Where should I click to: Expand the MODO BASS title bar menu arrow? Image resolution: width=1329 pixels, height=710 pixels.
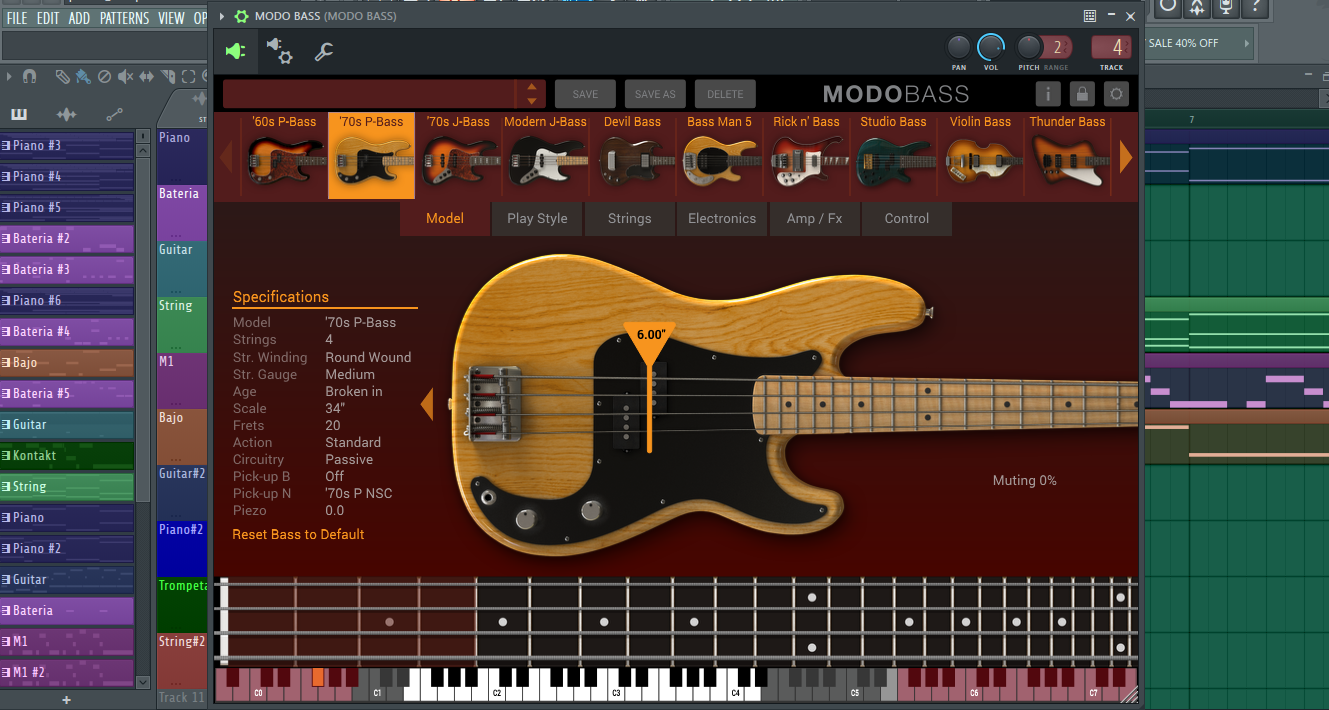222,16
